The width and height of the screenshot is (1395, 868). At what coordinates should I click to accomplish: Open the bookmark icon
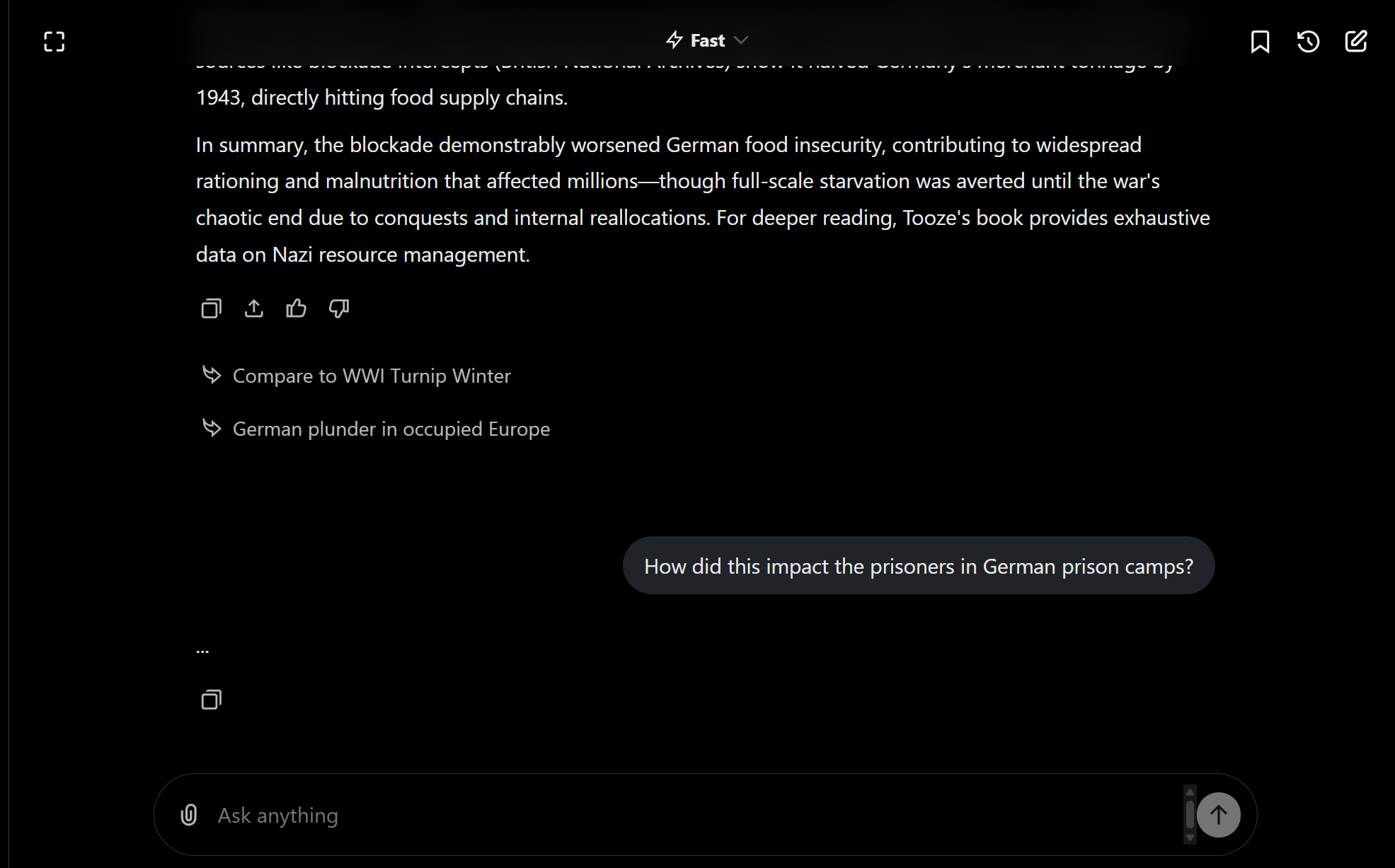pos(1260,42)
